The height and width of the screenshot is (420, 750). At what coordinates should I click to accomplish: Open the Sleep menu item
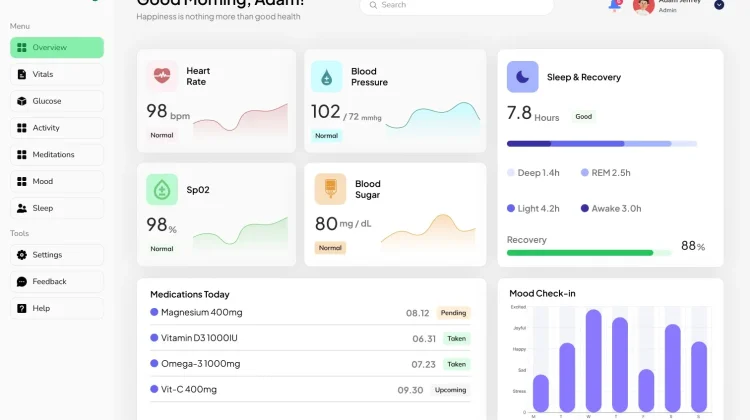(57, 208)
